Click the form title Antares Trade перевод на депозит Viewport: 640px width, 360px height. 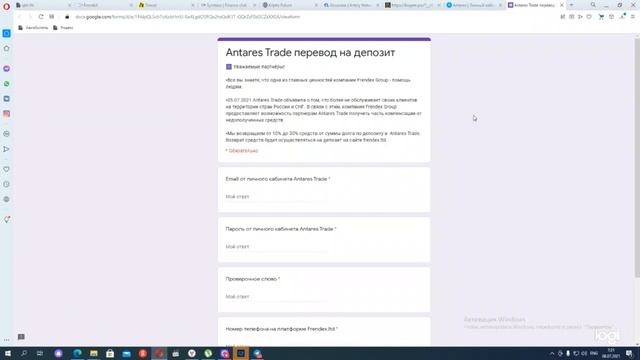click(x=310, y=53)
